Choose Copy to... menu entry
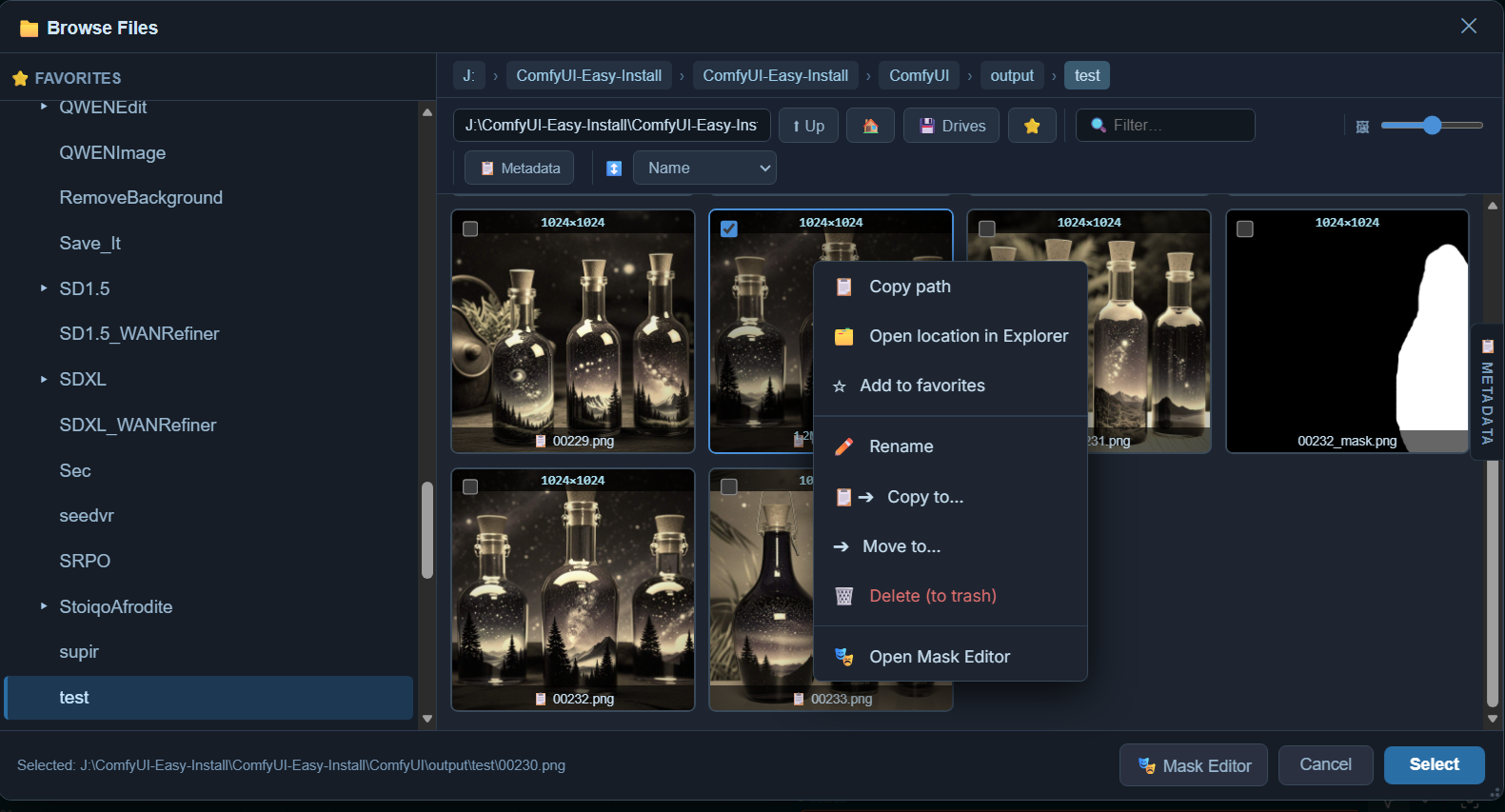 (950, 497)
